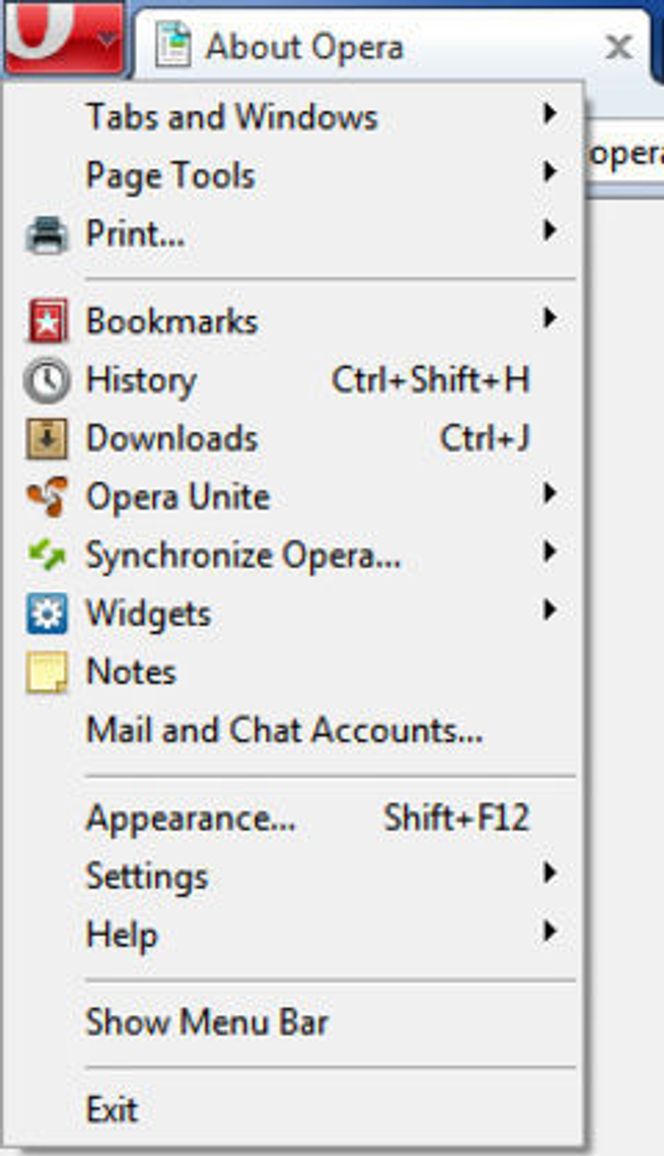This screenshot has width=664, height=1156.
Task: Open the Widgets menu entry
Action: pos(293,613)
